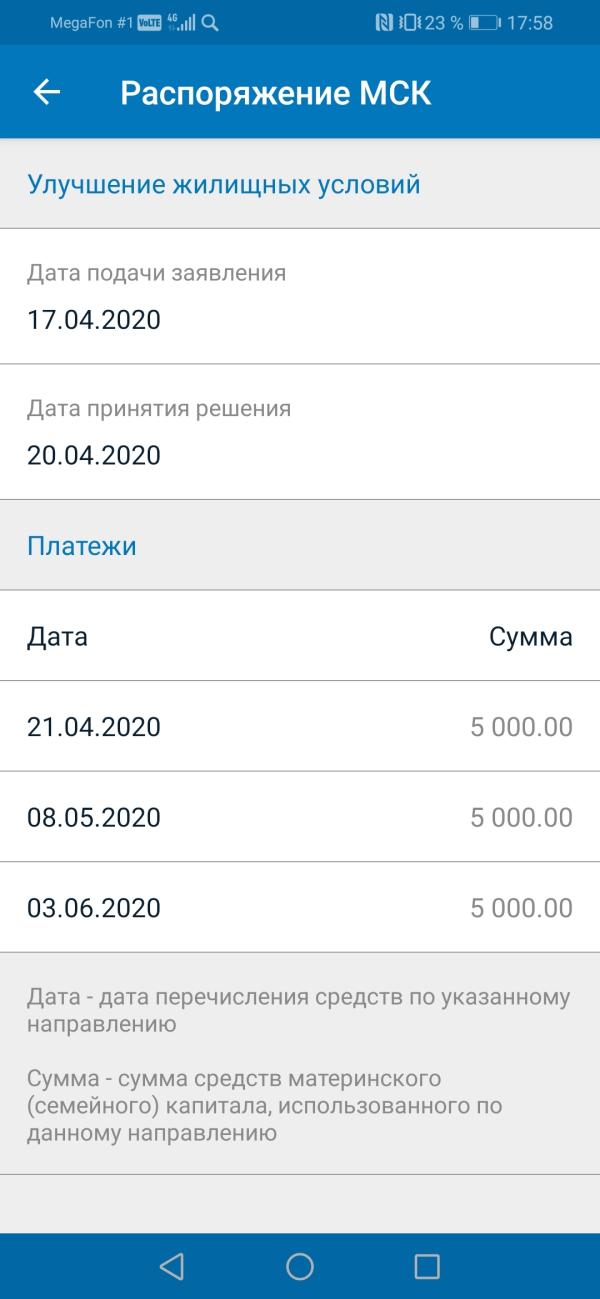The width and height of the screenshot is (600, 1299).
Task: Tap Android Back navigation triangle
Action: coord(171,1266)
